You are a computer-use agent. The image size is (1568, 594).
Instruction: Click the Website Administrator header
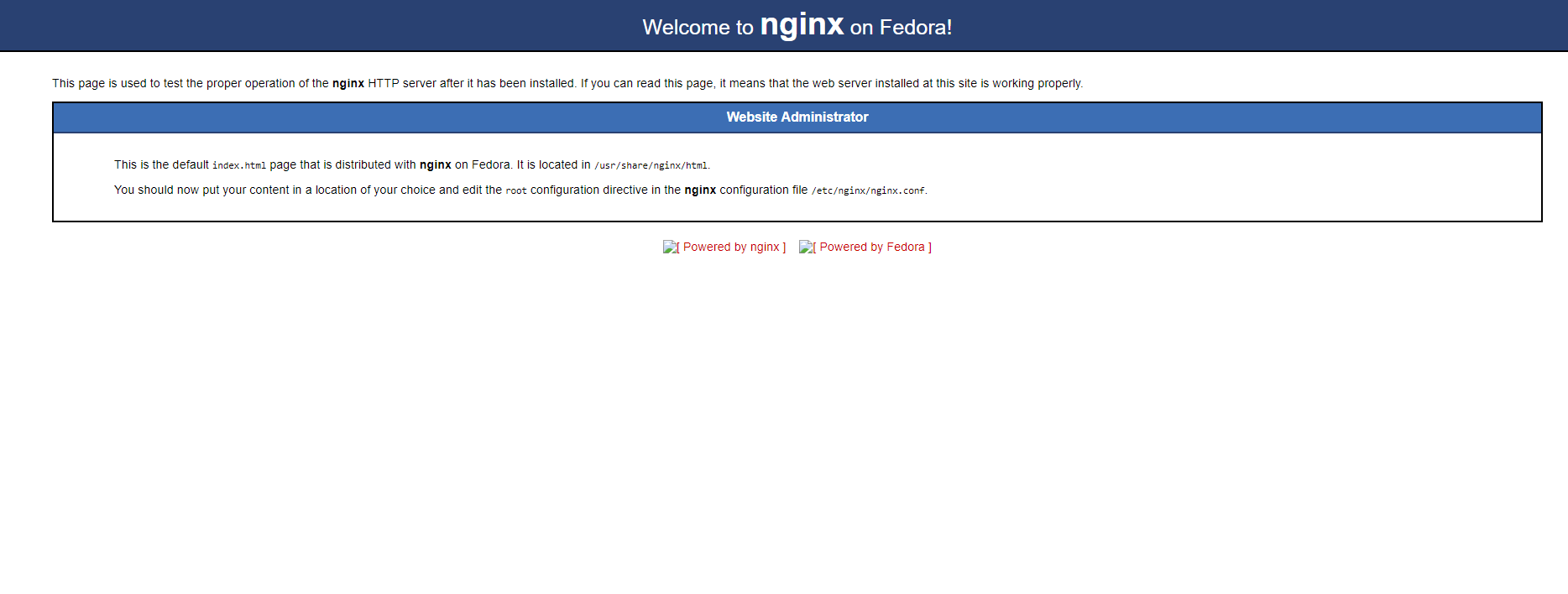click(797, 117)
